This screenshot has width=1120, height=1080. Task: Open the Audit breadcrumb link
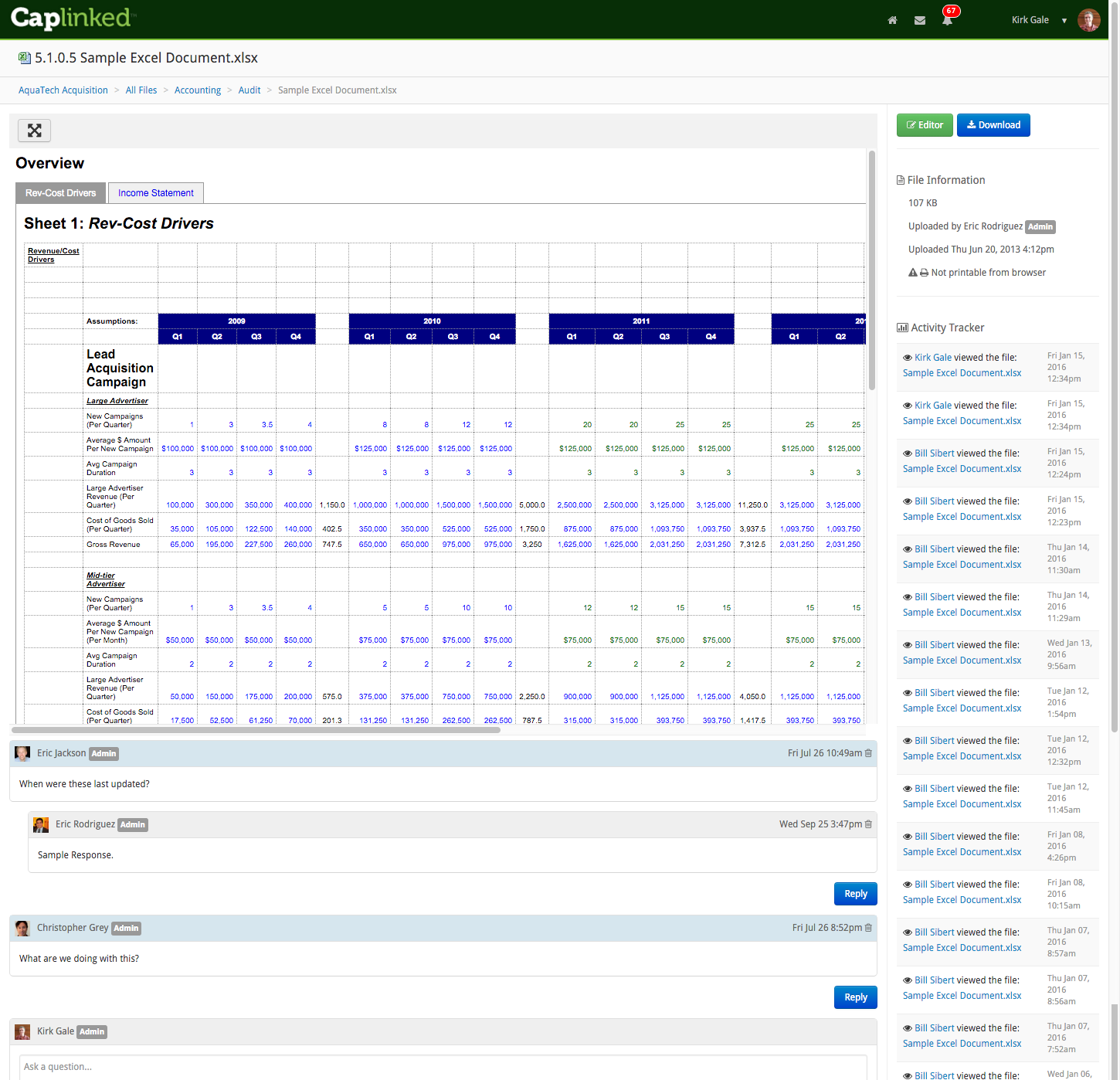click(x=249, y=90)
